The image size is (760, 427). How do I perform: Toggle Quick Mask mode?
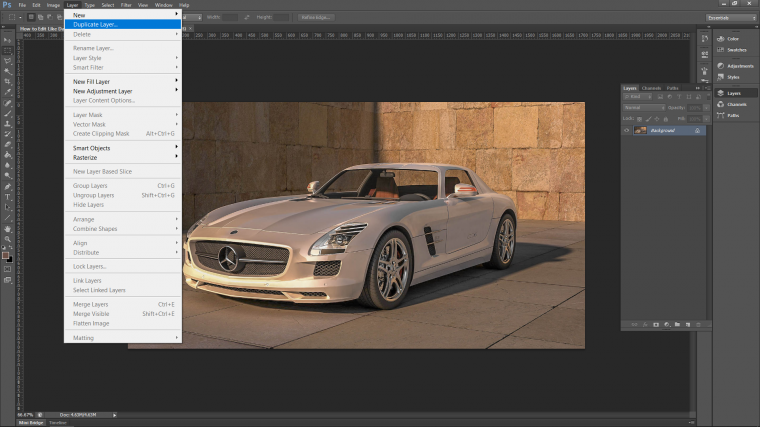pyautogui.click(x=7, y=269)
